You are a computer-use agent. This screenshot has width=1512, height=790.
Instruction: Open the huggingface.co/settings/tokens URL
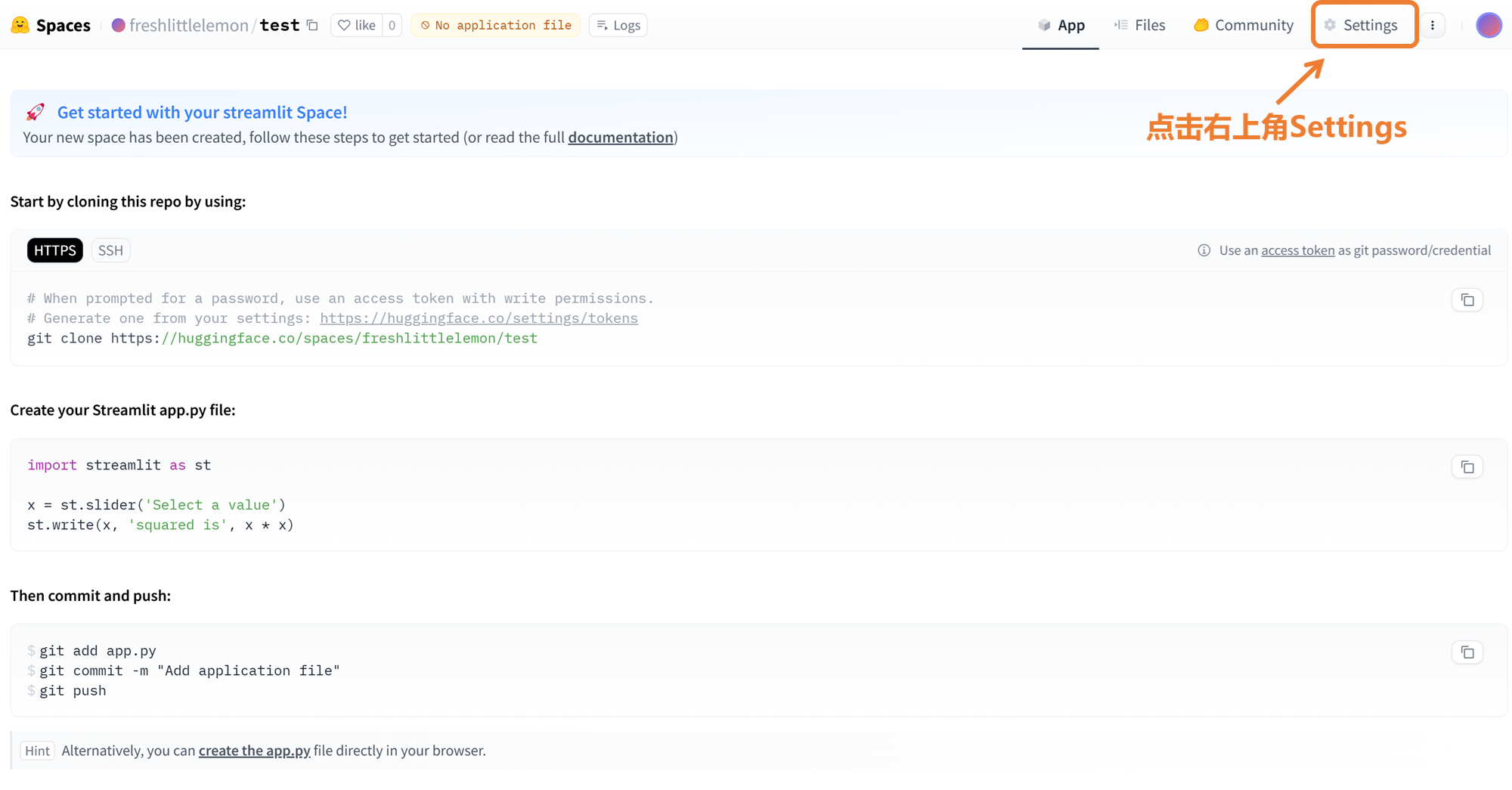click(479, 318)
